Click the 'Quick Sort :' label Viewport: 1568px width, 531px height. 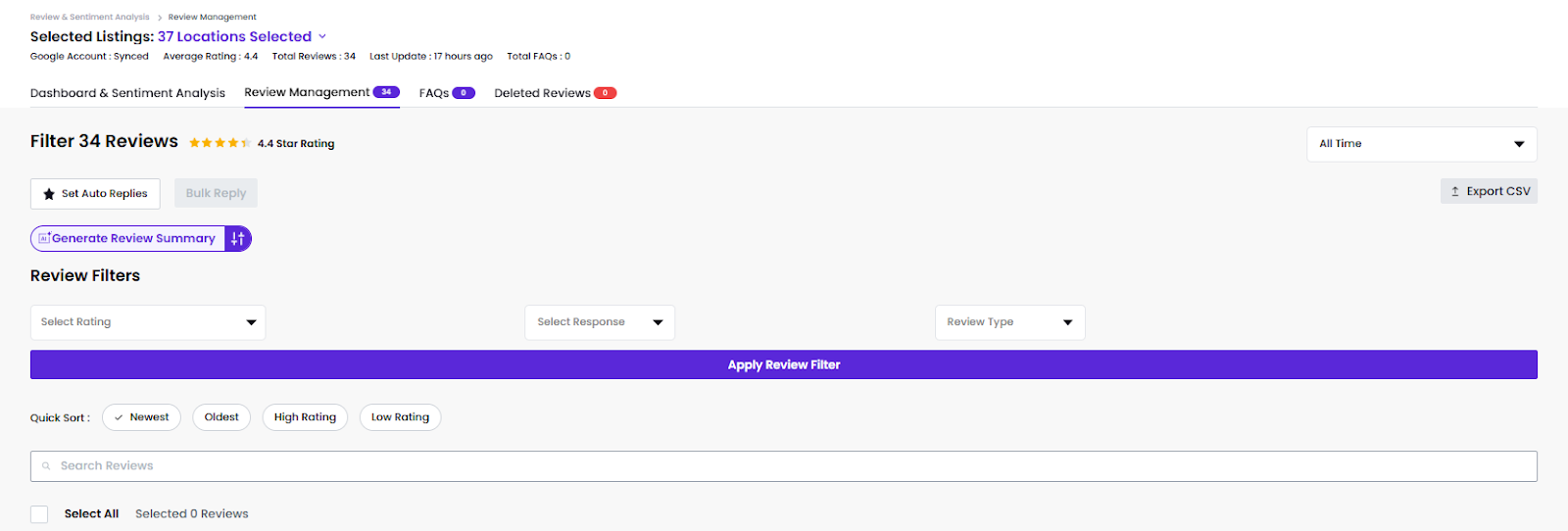60,418
